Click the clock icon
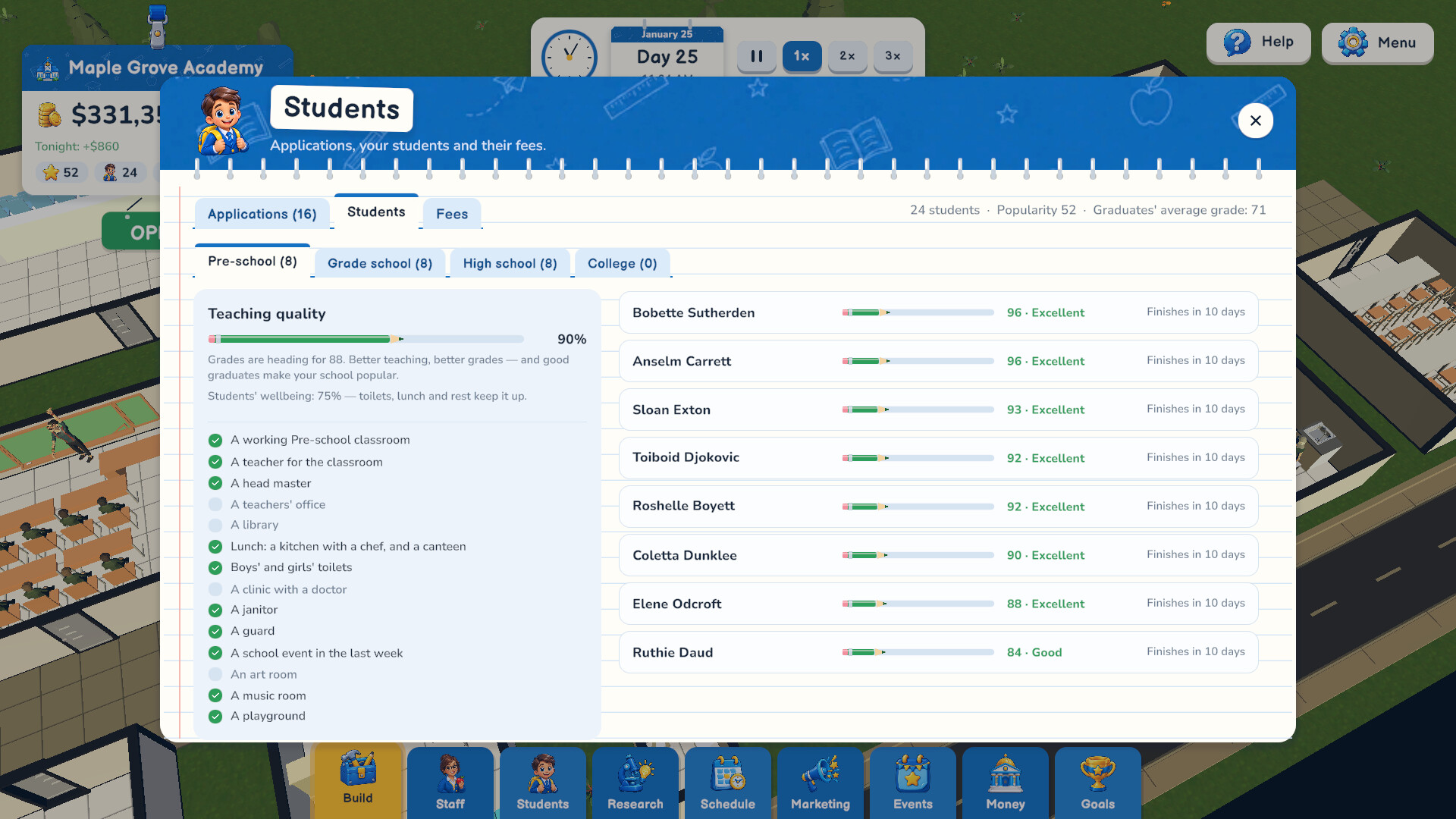The height and width of the screenshot is (819, 1456). [x=570, y=55]
